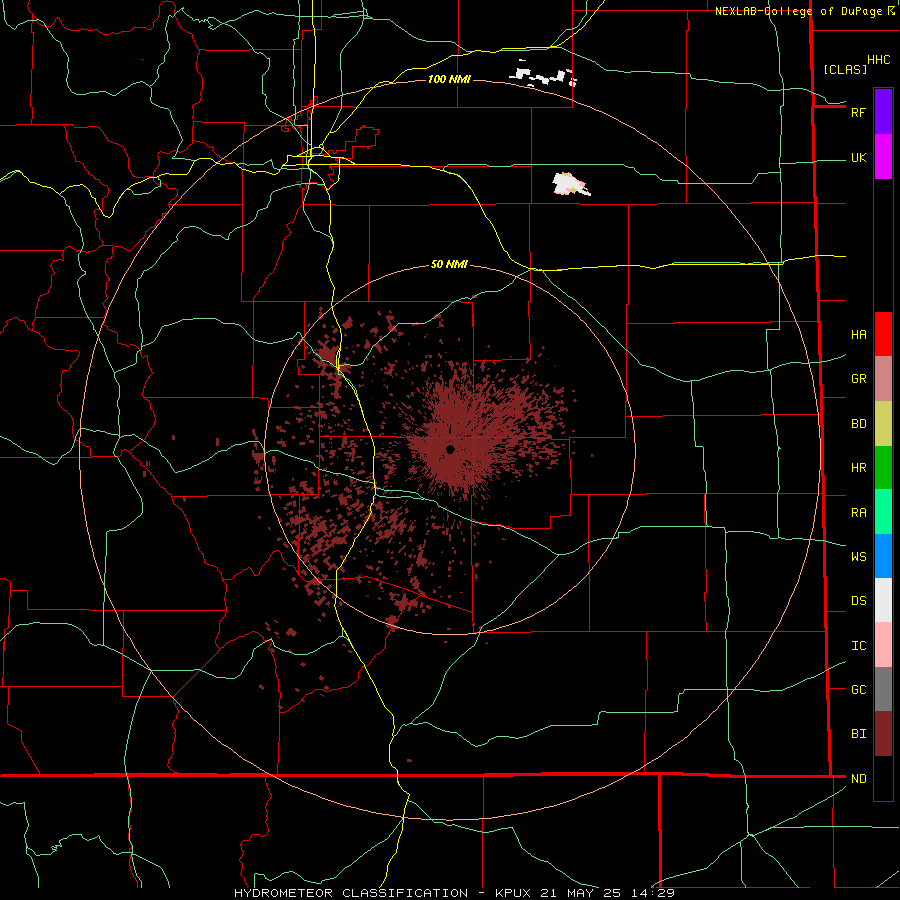
Task: Select the BI legend label
Action: pyautogui.click(x=858, y=734)
